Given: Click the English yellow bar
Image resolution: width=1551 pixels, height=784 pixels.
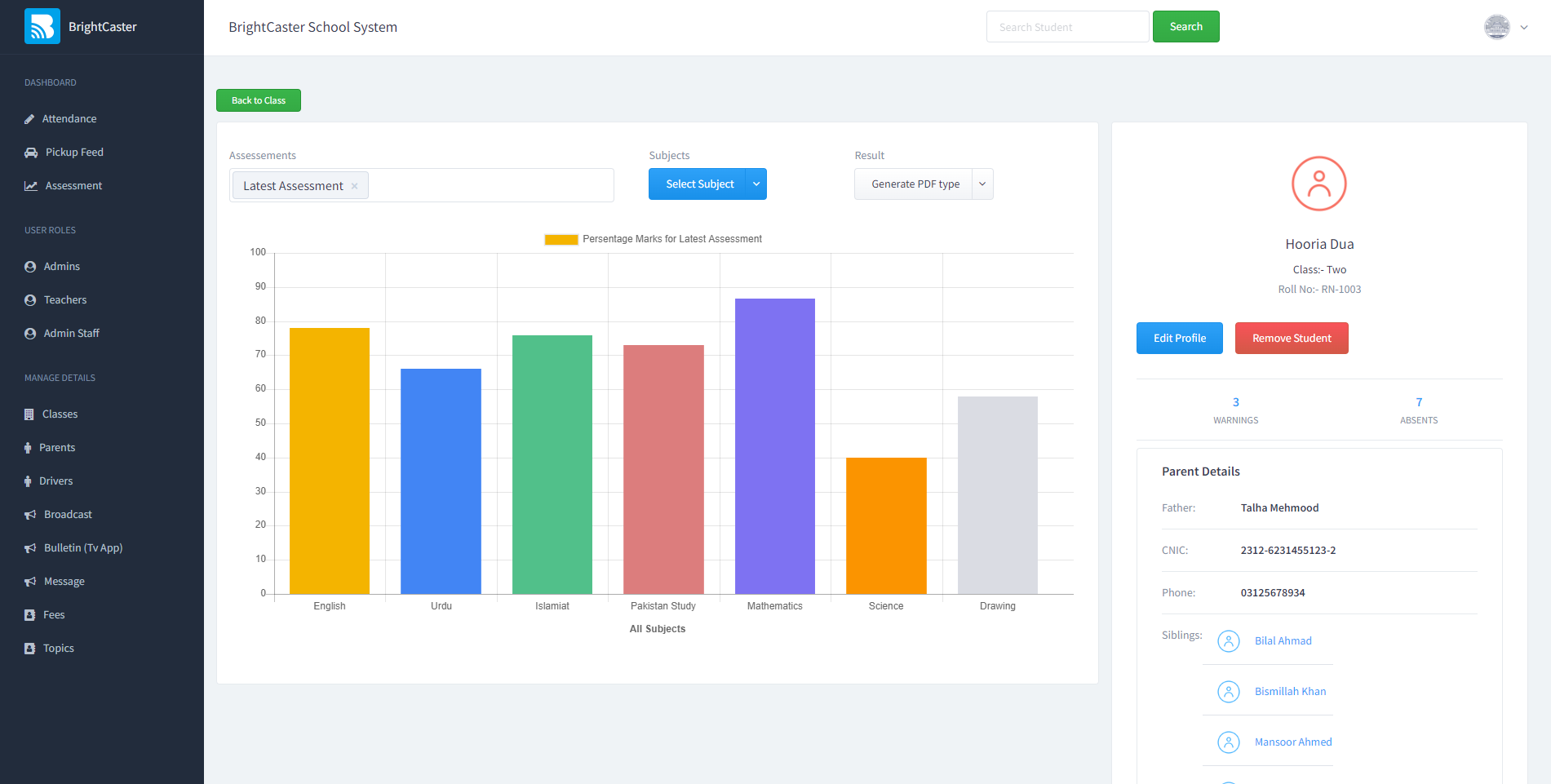Looking at the screenshot, I should (330, 461).
